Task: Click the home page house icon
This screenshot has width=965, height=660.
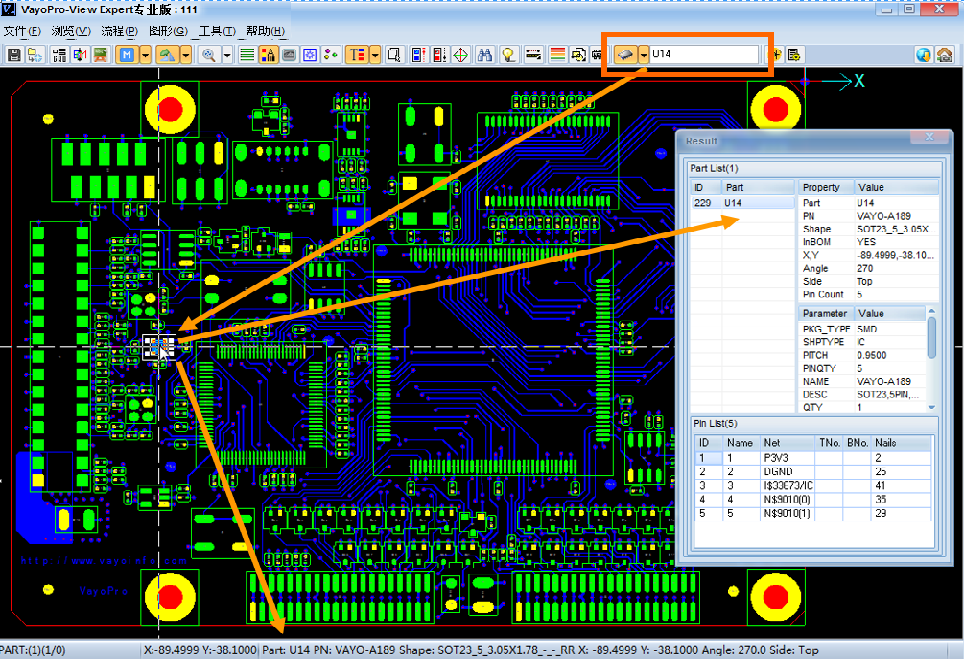Action: click(x=945, y=55)
